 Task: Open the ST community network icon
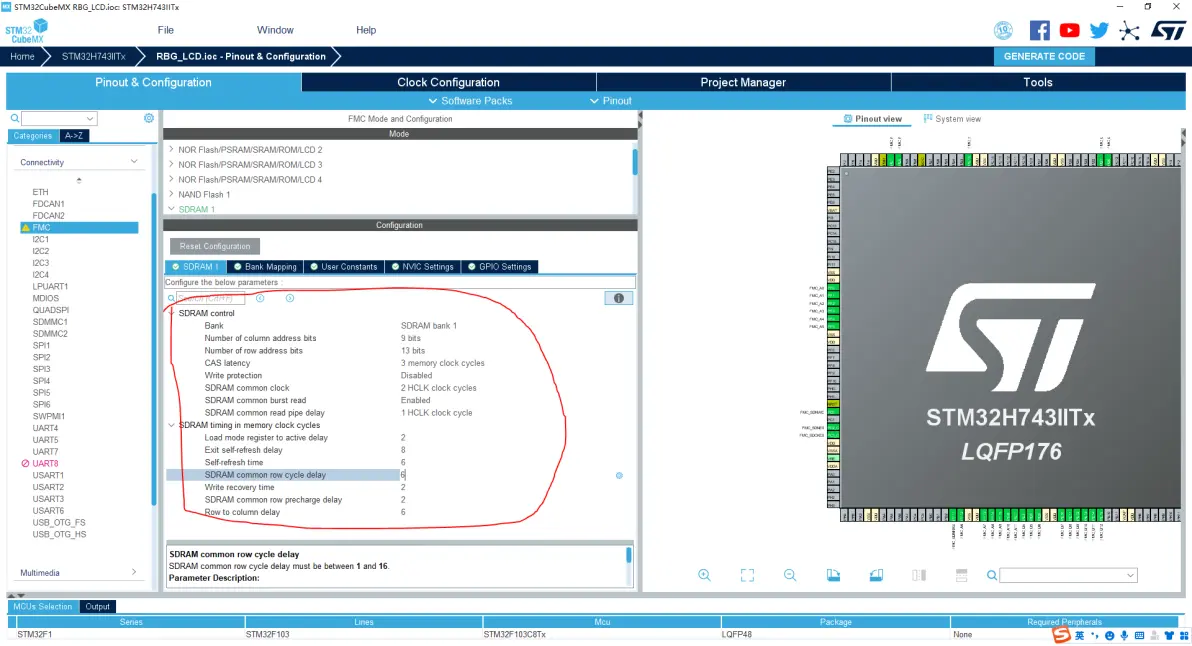[1130, 30]
